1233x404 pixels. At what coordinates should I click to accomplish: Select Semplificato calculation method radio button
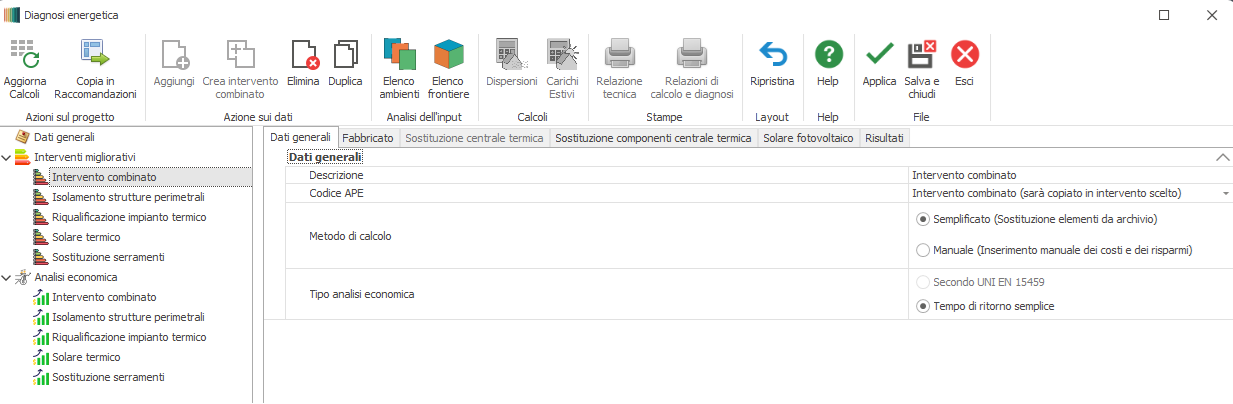pos(923,219)
